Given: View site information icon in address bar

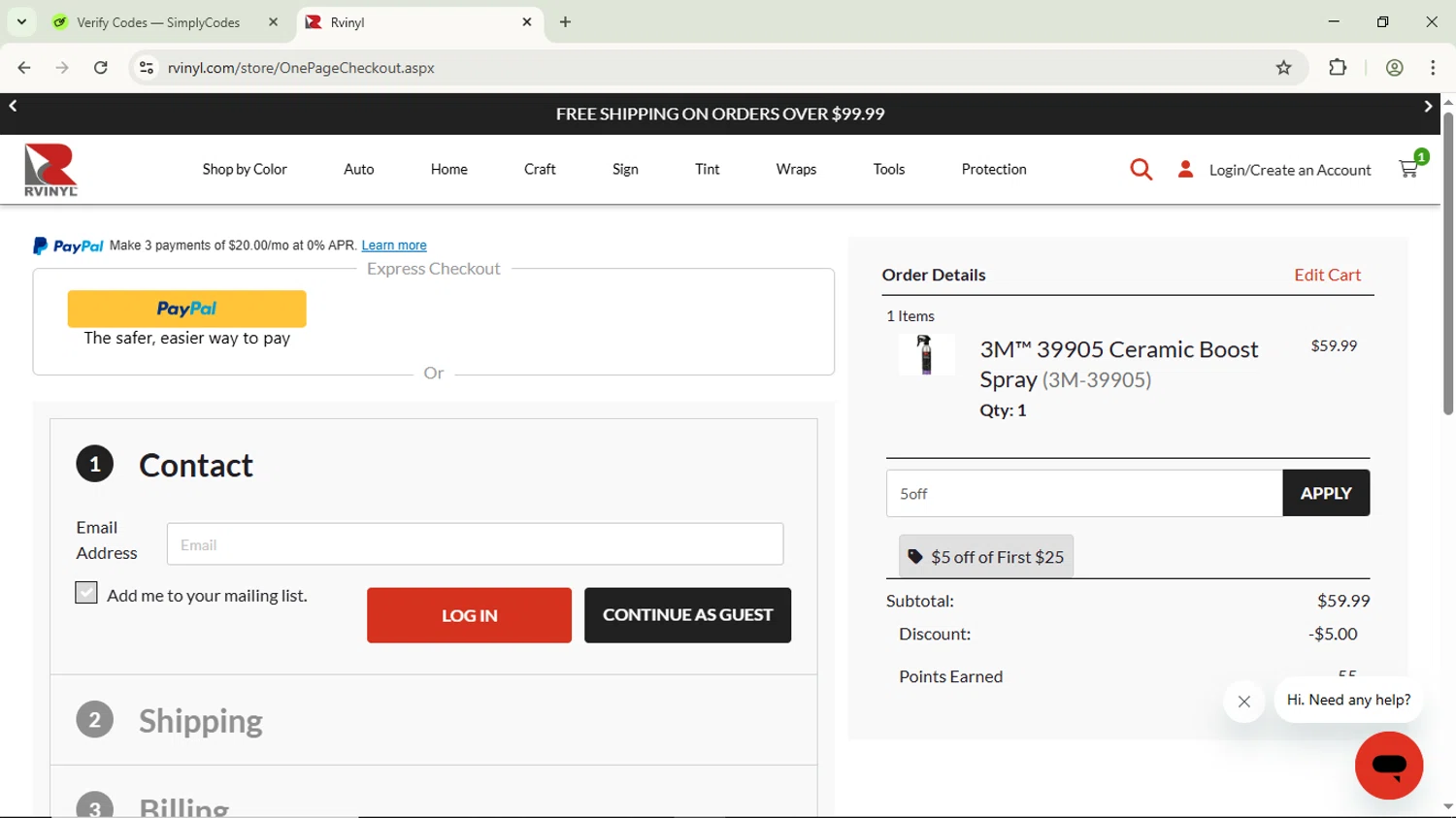Looking at the screenshot, I should (147, 68).
